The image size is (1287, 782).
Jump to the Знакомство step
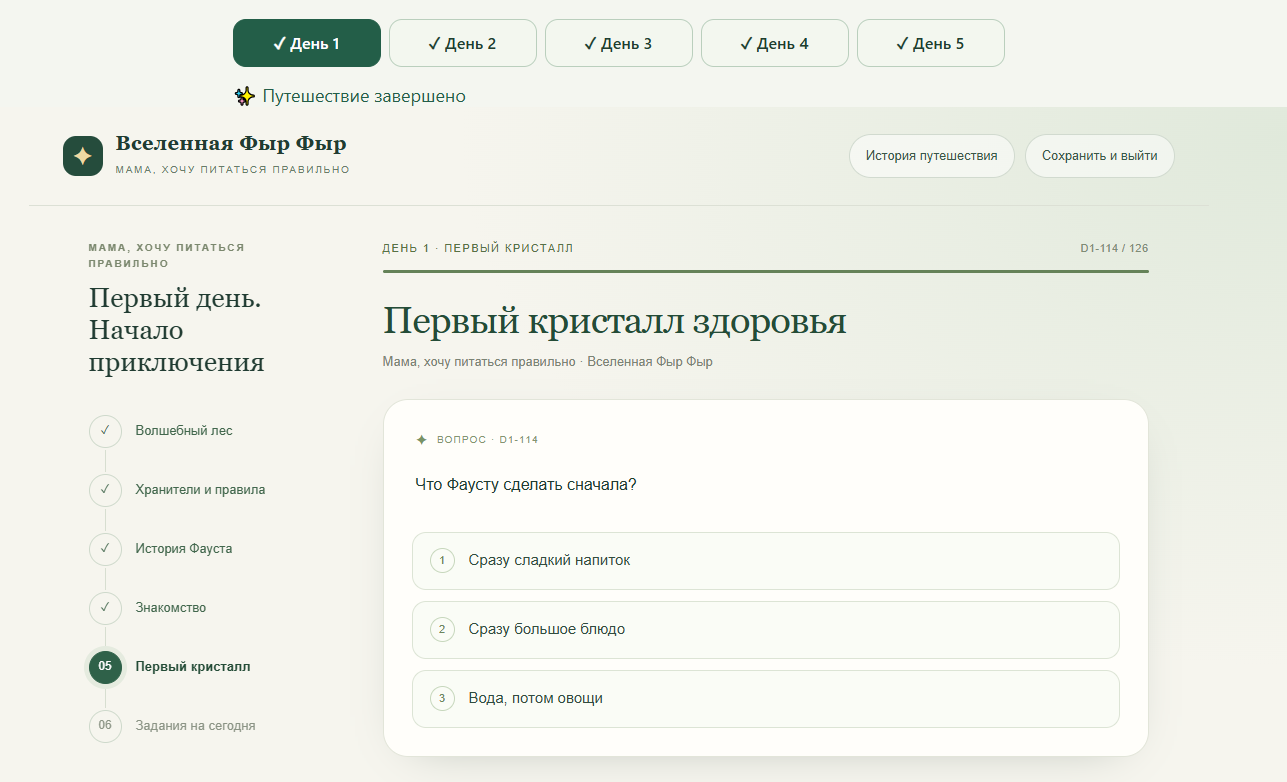(171, 608)
